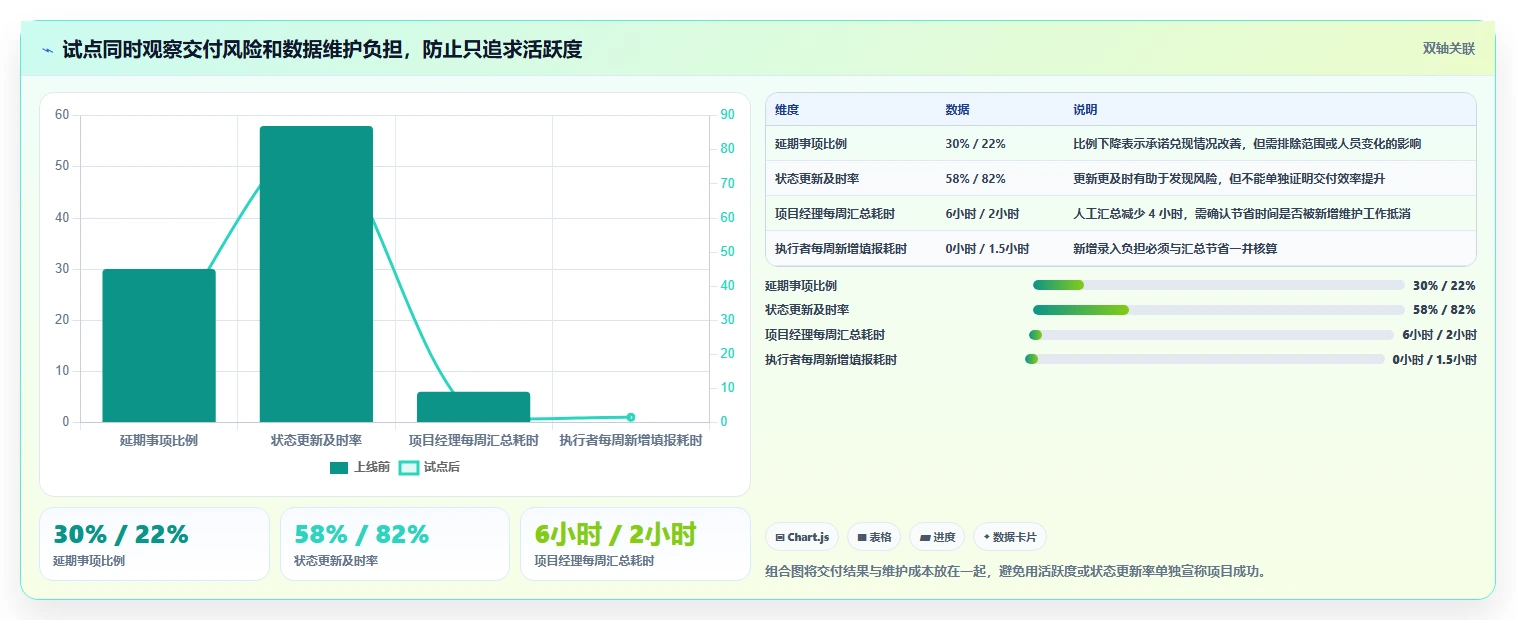Click the line data point above 执行者每周新增填报耗时
1516x620 pixels.
630,417
